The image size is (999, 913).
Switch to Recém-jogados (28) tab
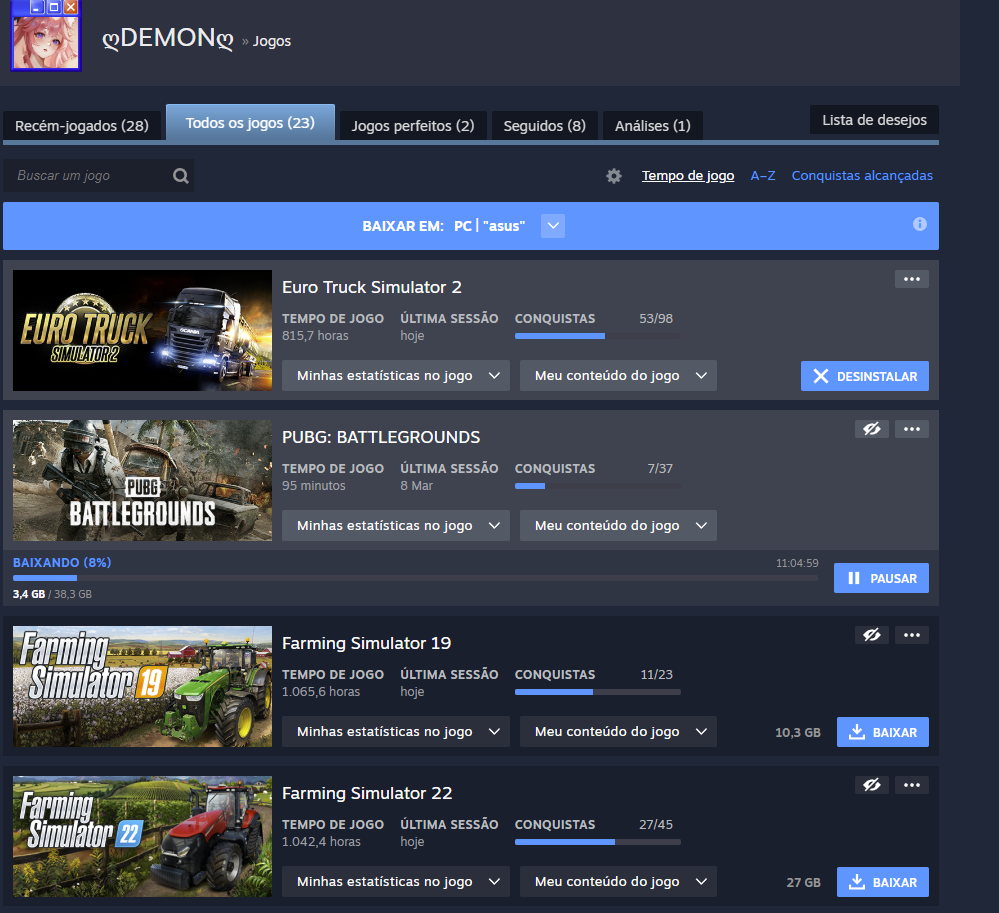(x=82, y=126)
